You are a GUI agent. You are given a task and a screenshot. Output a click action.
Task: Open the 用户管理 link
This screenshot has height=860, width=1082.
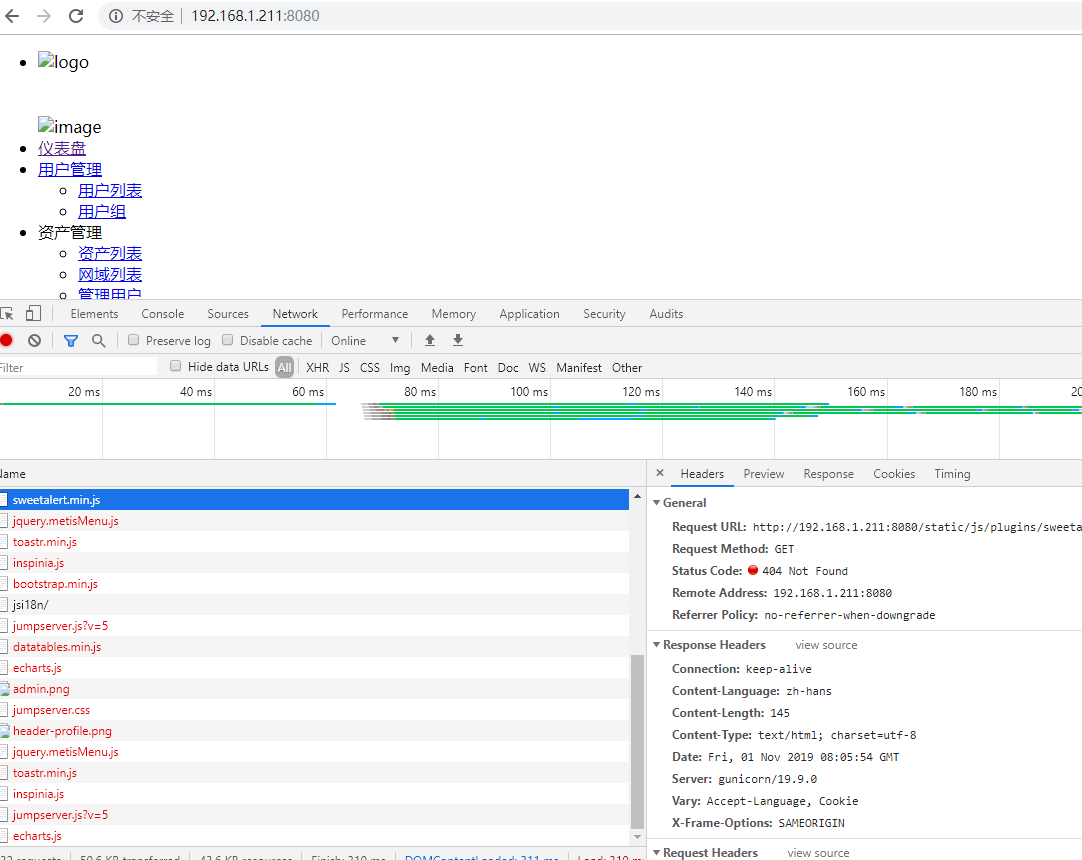[70, 170]
